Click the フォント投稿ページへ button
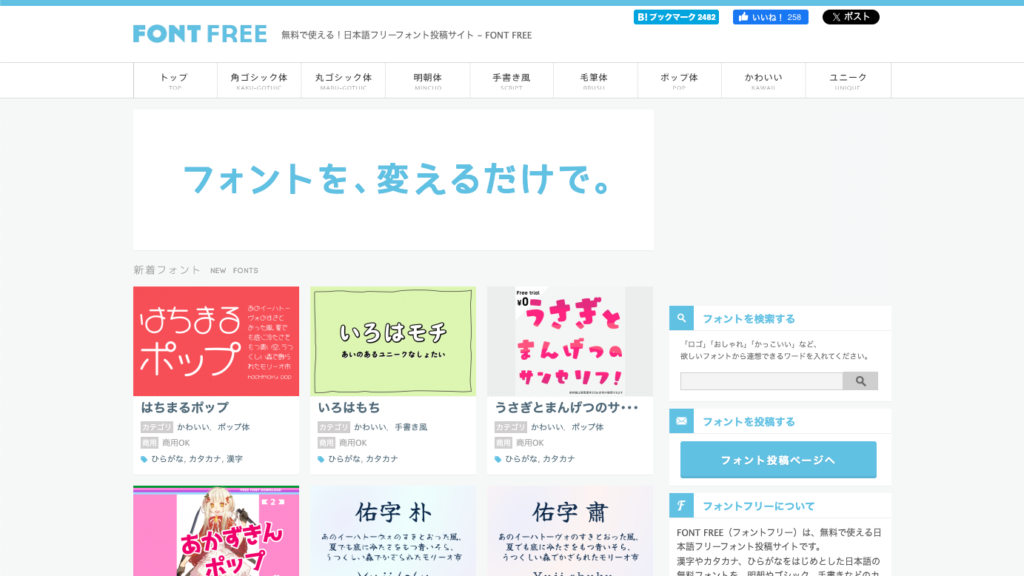Screen dimensions: 1024x576 776,459
